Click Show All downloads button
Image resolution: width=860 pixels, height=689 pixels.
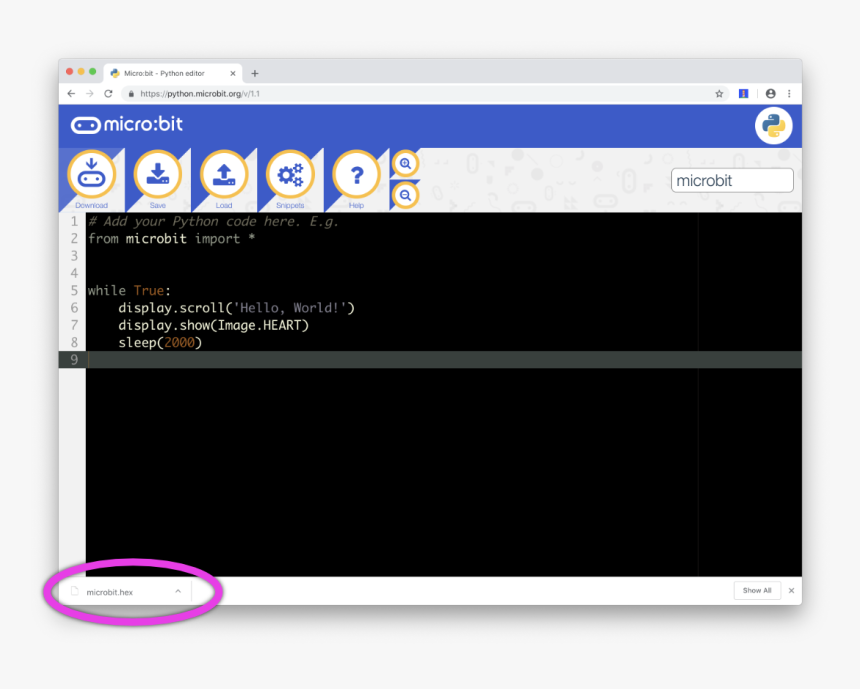pyautogui.click(x=757, y=591)
